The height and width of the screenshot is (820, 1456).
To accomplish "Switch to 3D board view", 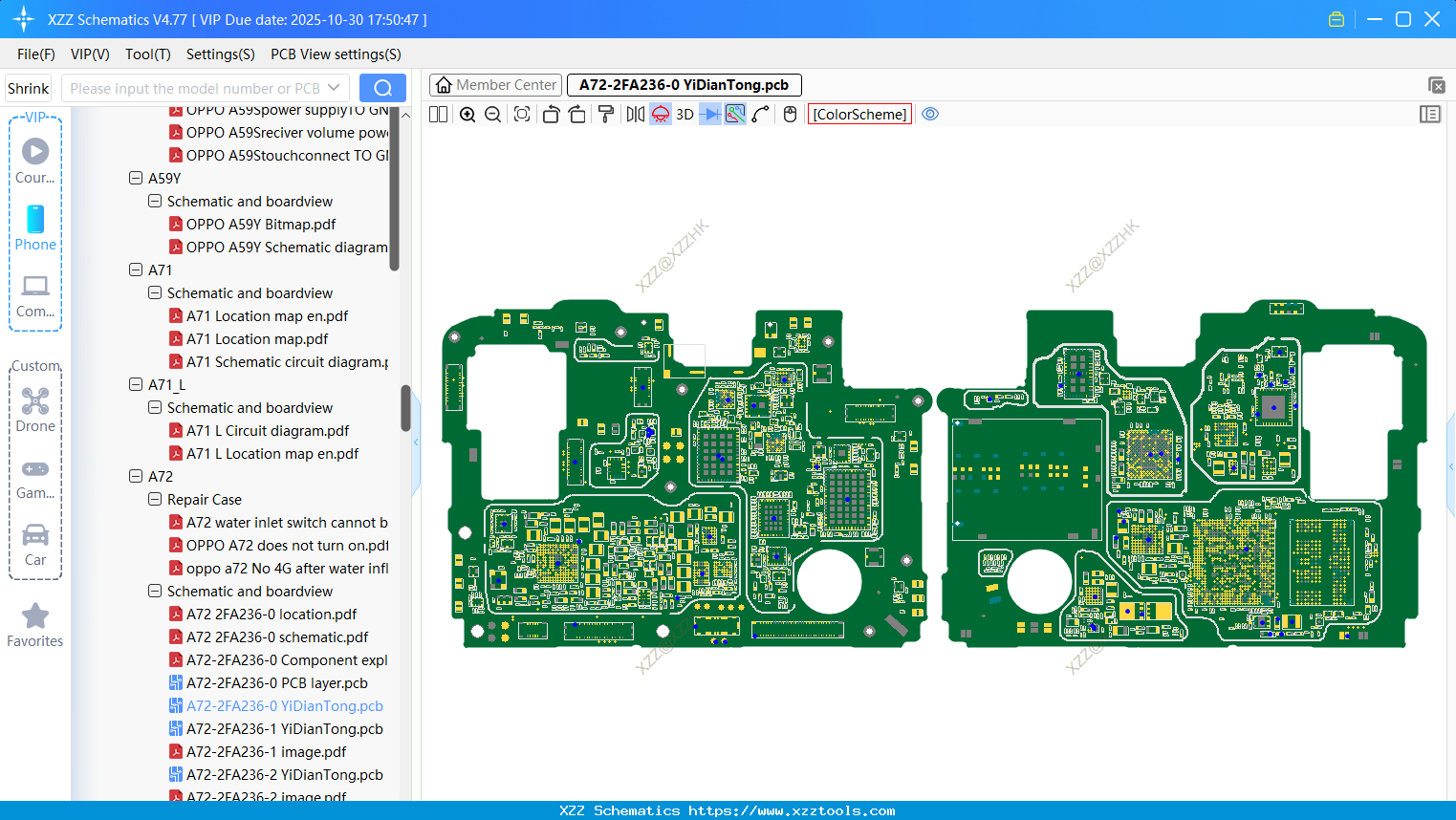I will point(684,114).
